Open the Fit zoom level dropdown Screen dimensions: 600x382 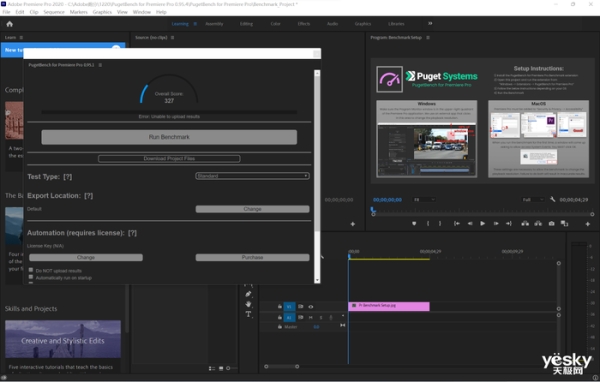click(x=424, y=199)
